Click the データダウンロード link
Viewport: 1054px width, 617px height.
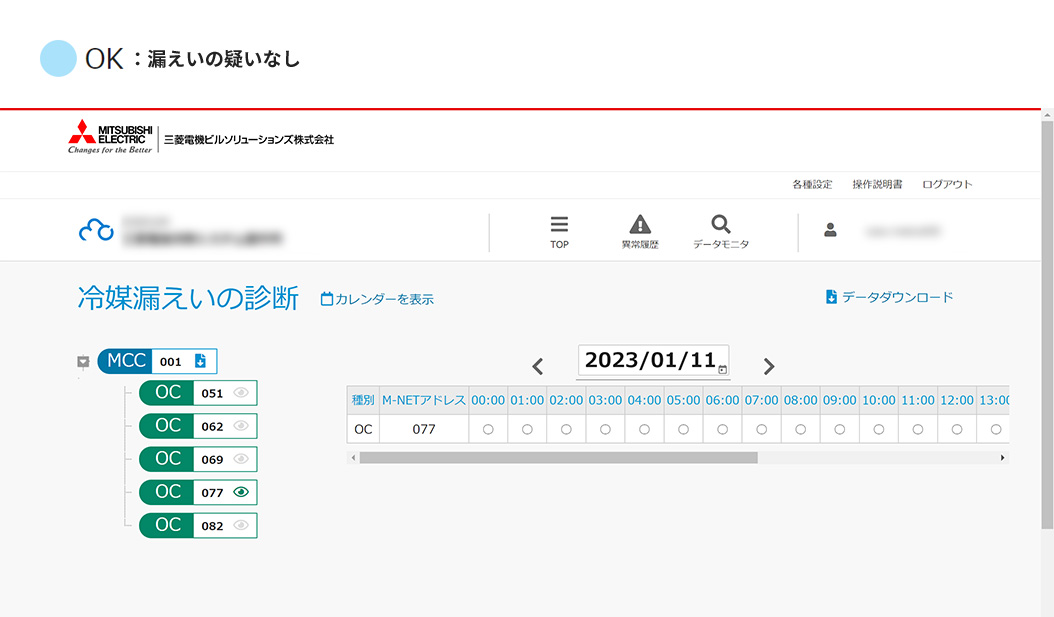[889, 297]
